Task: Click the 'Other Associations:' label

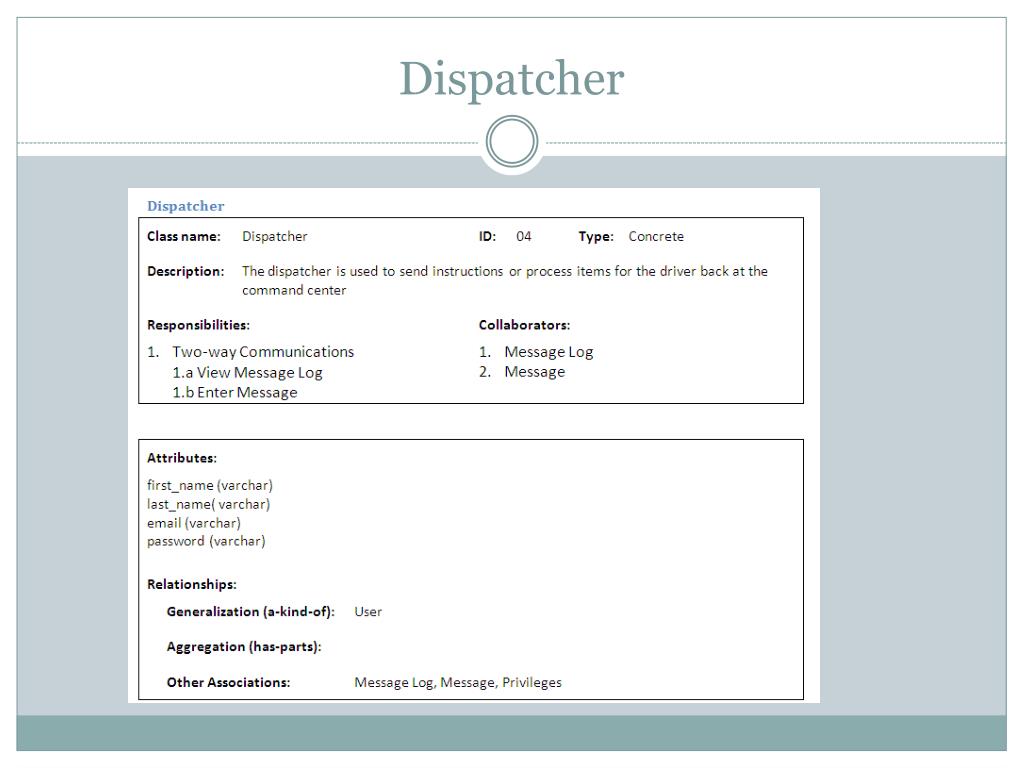Action: [228, 682]
